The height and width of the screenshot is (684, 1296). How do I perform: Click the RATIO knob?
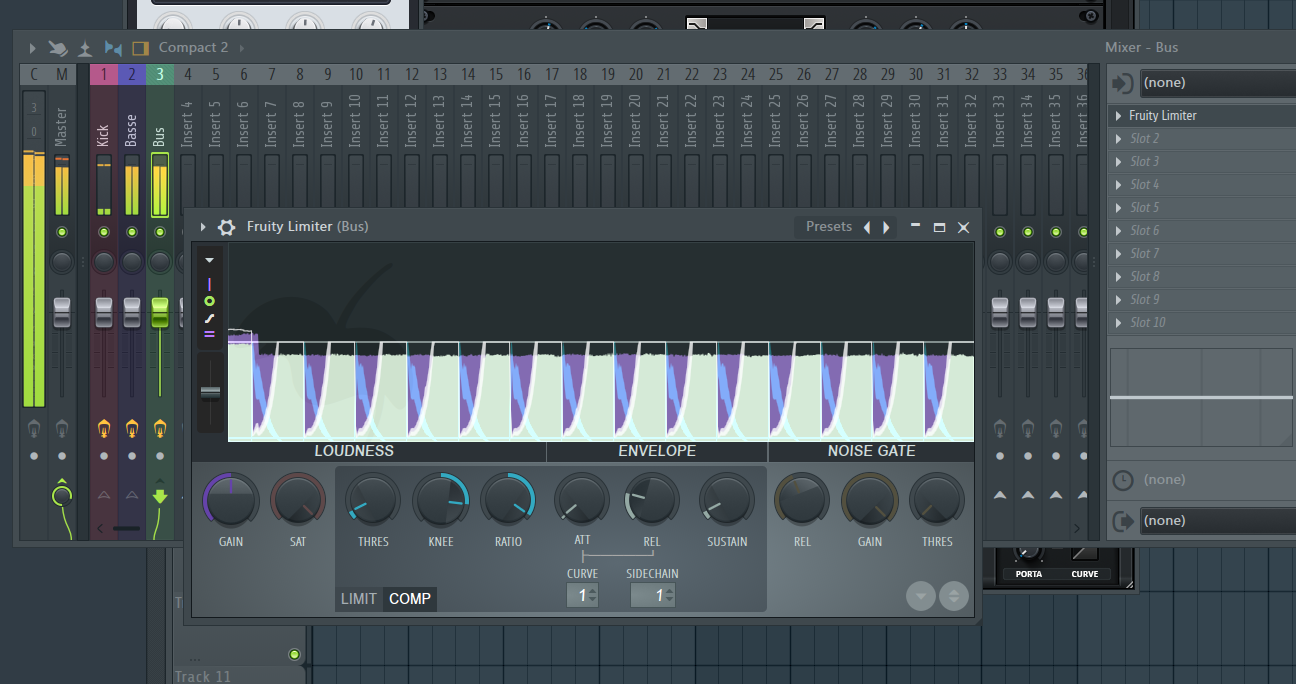click(508, 500)
